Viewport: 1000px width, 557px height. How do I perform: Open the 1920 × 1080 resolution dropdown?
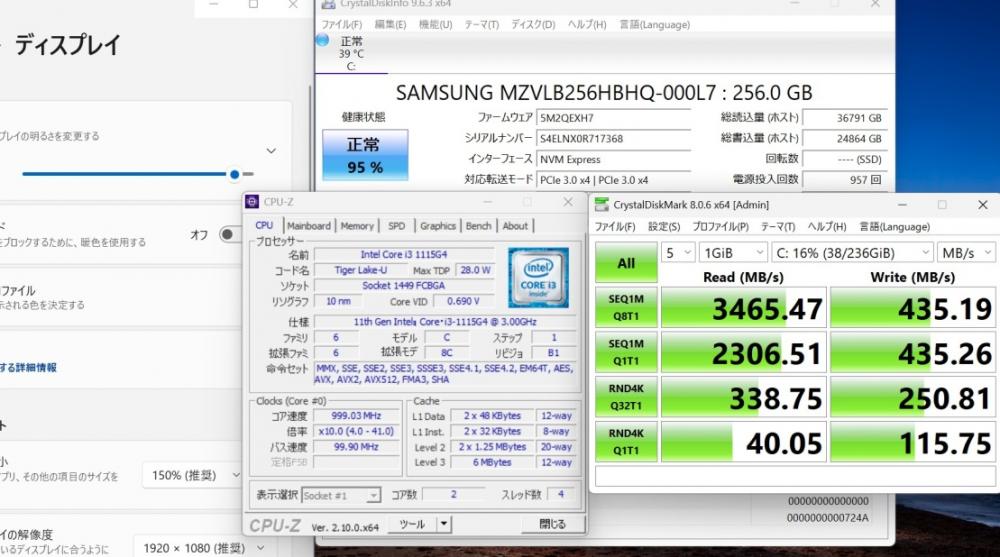[202, 548]
